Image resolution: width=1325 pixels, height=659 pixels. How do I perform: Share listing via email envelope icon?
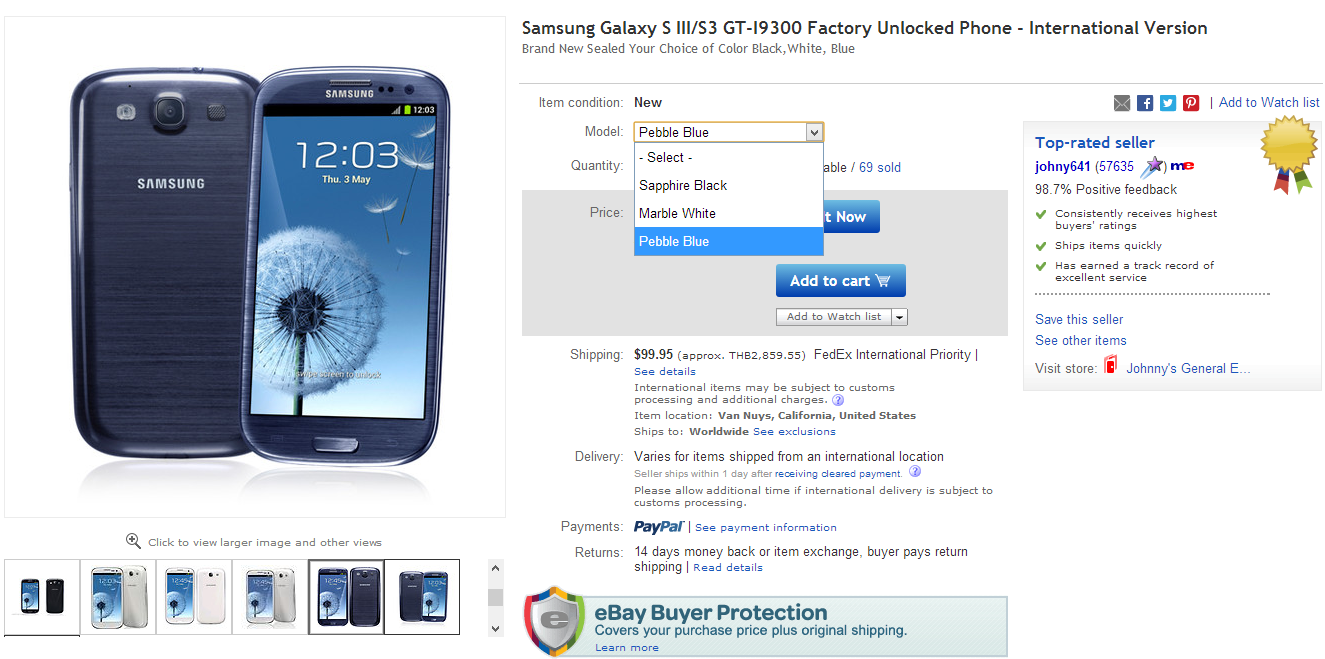tap(1122, 103)
